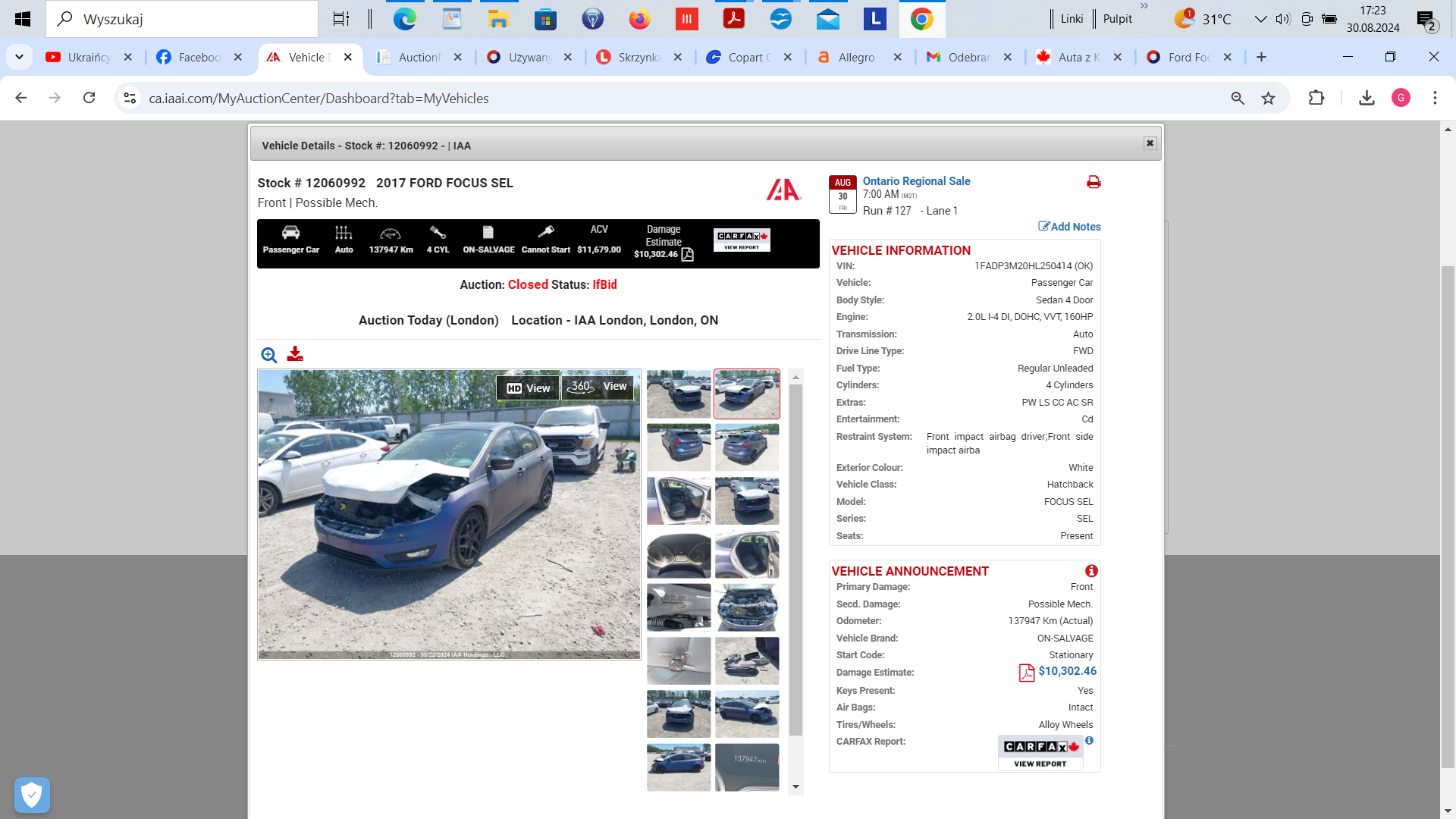Open Task View on the taskbar
The height and width of the screenshot is (819, 1456).
click(x=341, y=19)
